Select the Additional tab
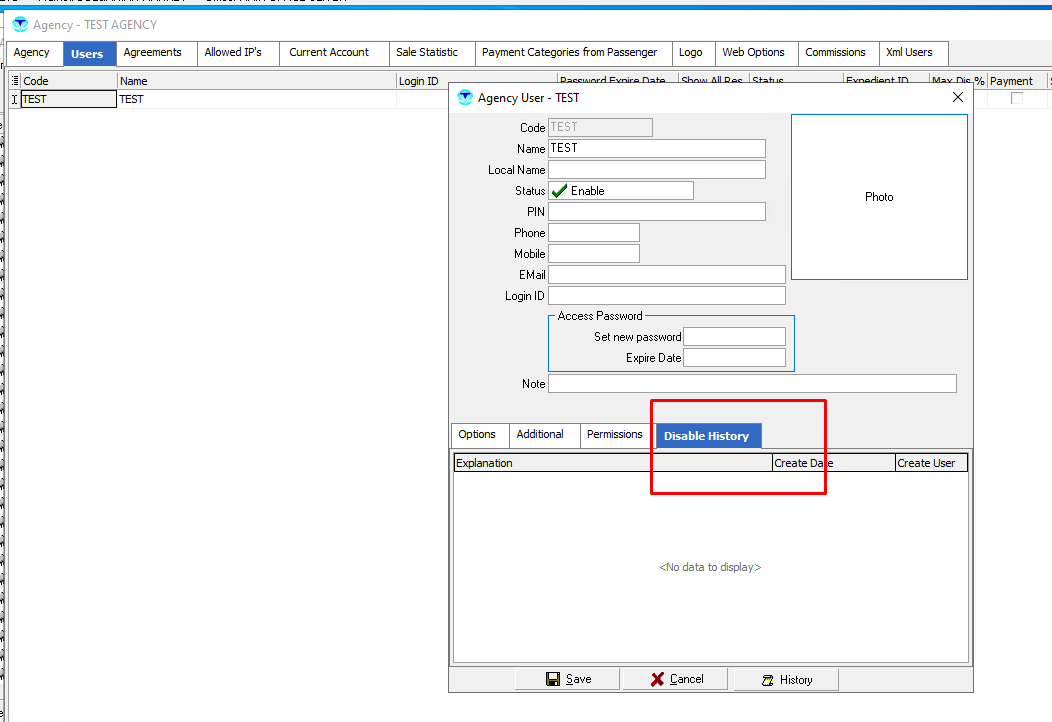1052x722 pixels. (540, 435)
